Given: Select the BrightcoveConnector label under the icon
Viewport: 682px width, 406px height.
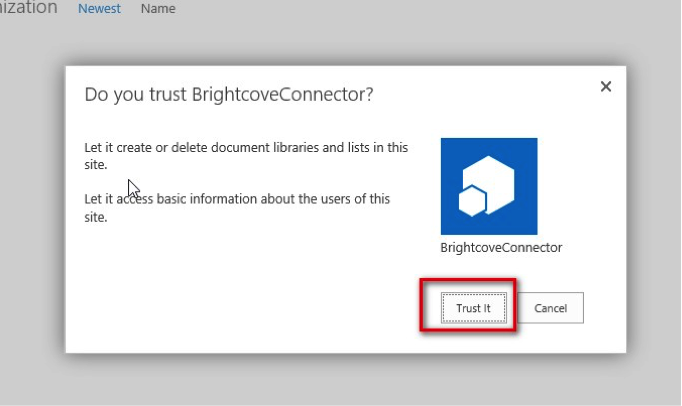Looking at the screenshot, I should [501, 247].
